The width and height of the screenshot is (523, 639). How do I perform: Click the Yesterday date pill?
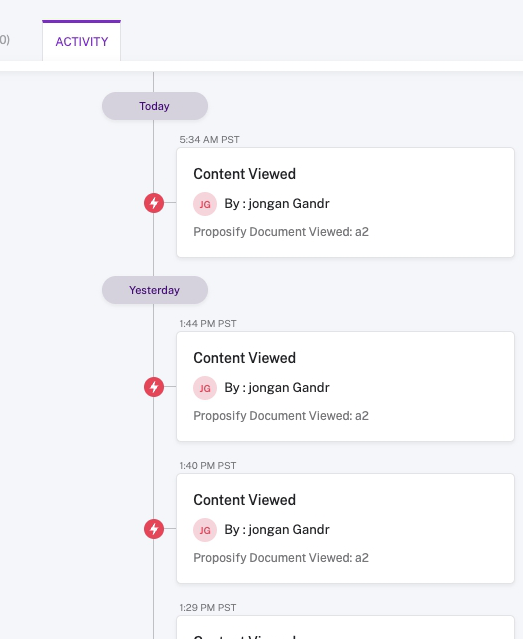click(155, 290)
